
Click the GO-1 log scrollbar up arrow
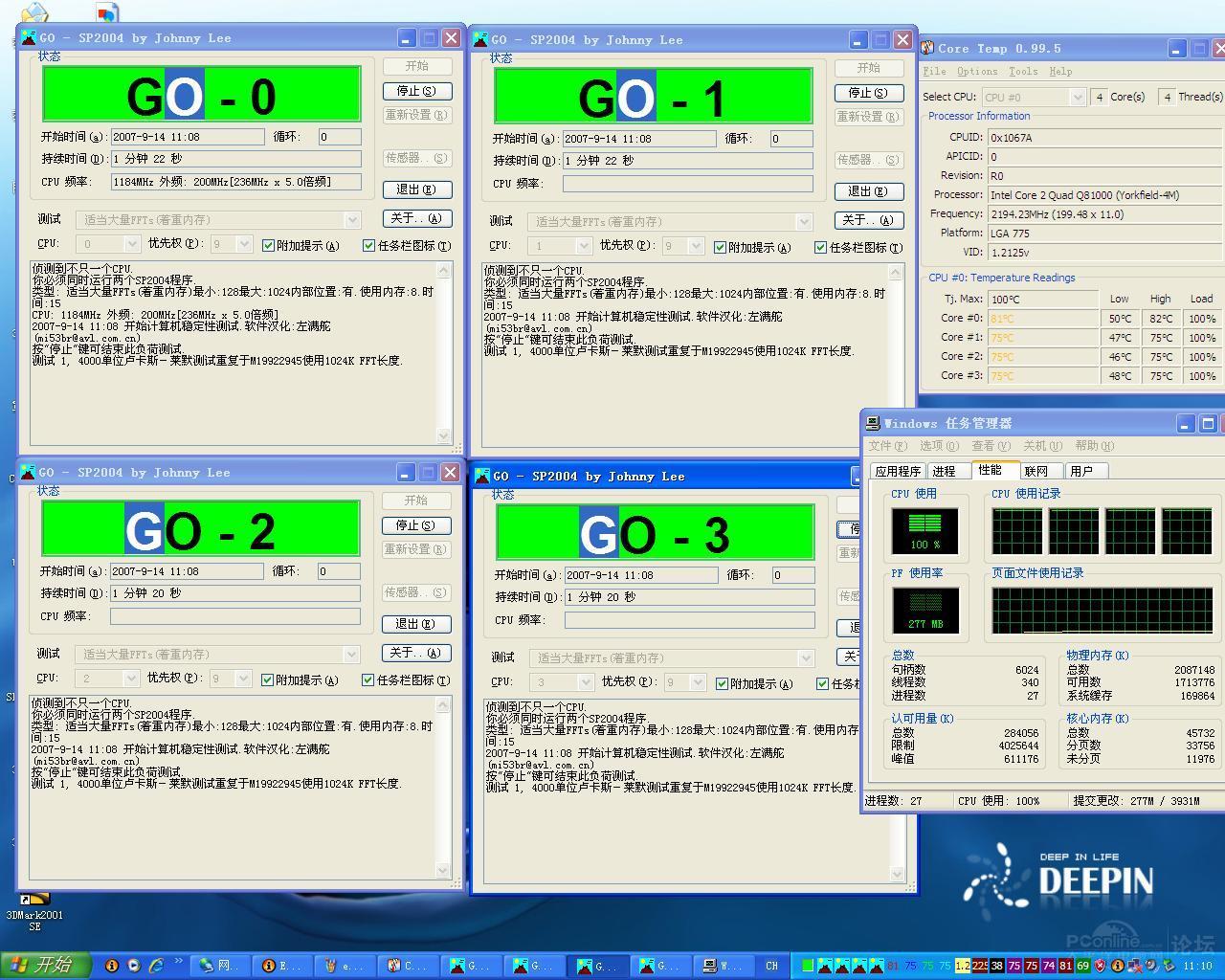click(x=896, y=273)
